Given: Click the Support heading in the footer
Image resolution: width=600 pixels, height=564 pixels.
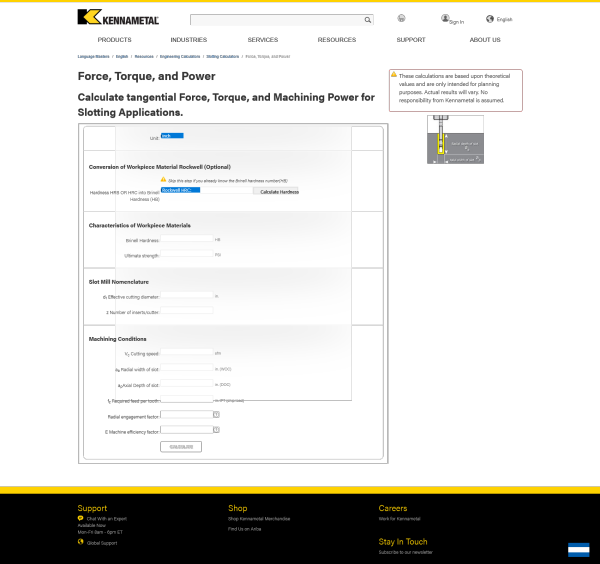Looking at the screenshot, I should point(92,508).
